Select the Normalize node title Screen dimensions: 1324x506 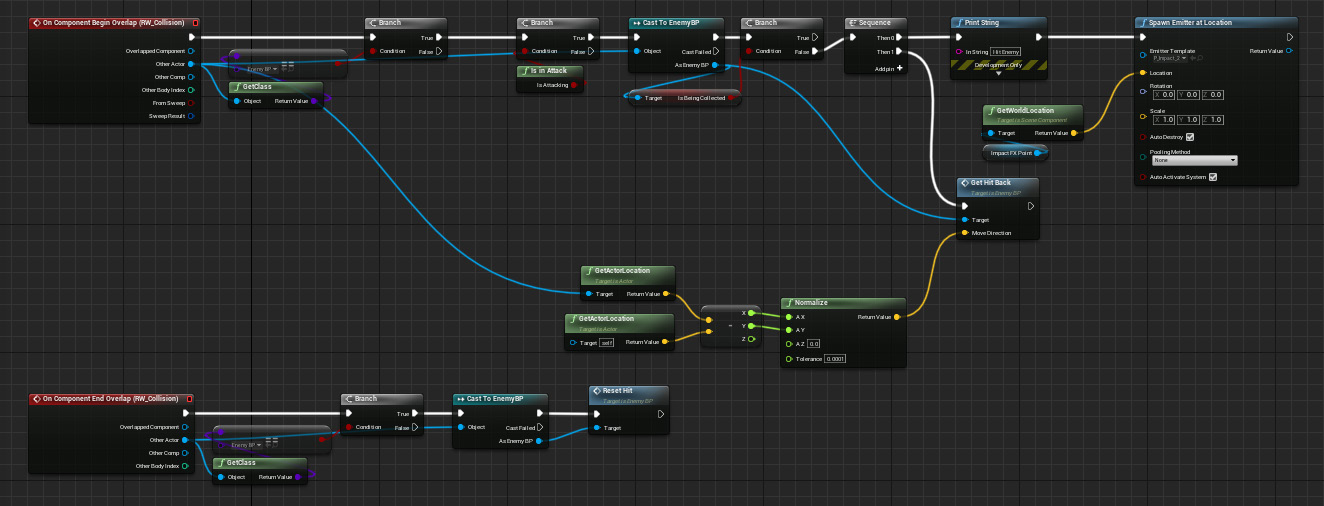(811, 302)
